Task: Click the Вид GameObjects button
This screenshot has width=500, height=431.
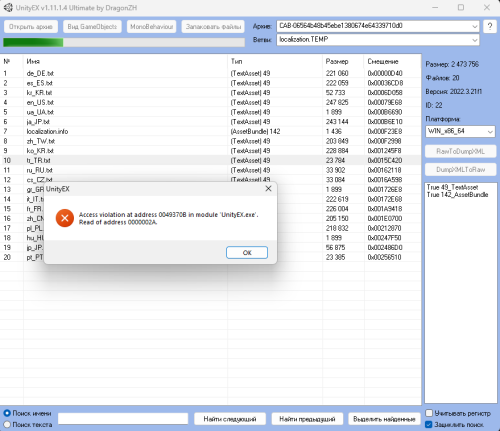Action: click(92, 27)
